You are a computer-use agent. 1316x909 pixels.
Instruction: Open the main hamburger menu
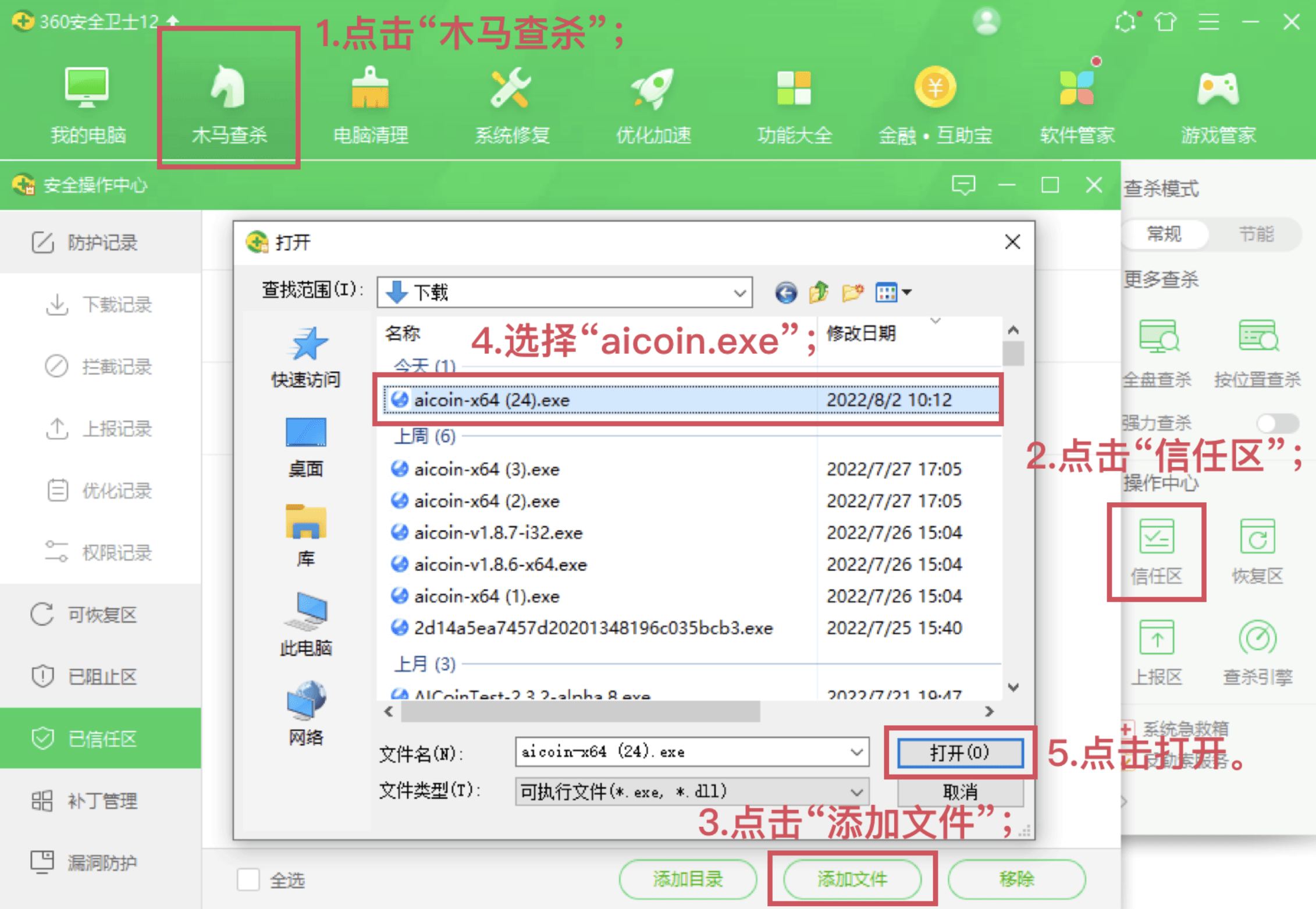(x=1209, y=23)
